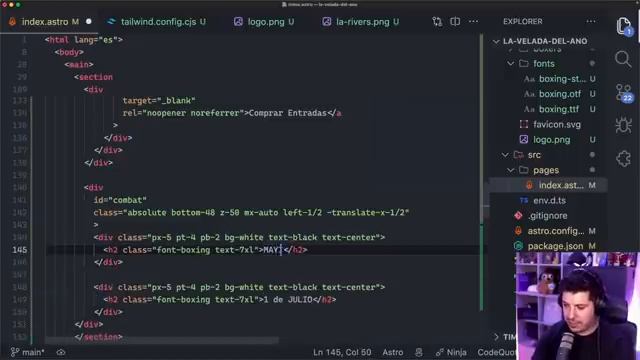Open favicon.svg in the explorer
The width and height of the screenshot is (640, 360).
click(x=557, y=124)
